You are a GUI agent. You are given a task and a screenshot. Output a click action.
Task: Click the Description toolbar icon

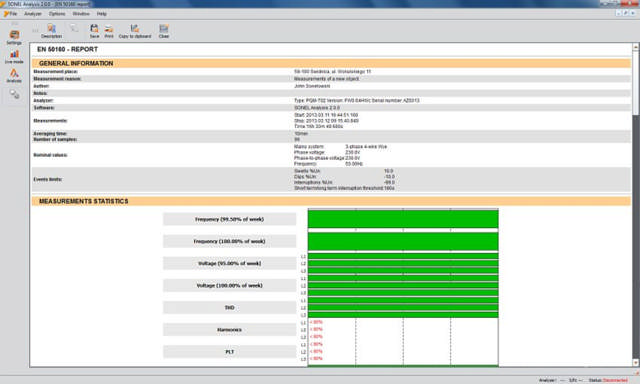point(51,31)
